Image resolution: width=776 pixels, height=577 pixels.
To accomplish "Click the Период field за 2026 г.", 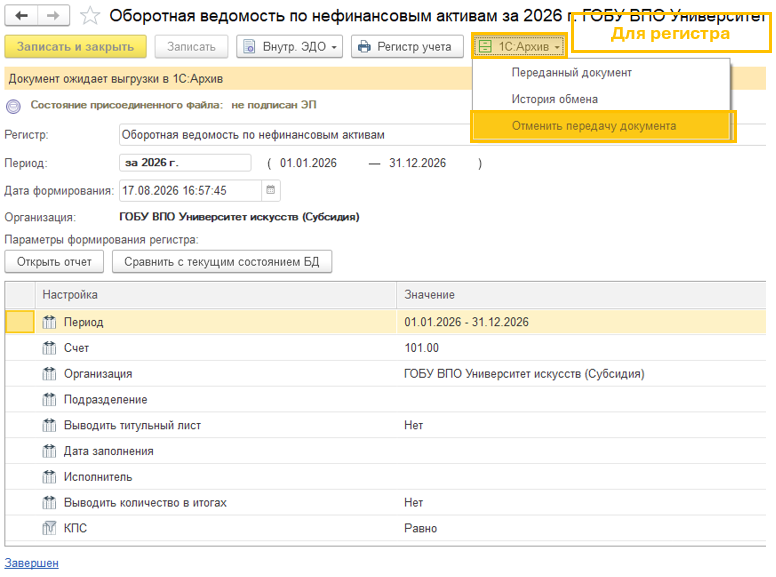I will [185, 163].
